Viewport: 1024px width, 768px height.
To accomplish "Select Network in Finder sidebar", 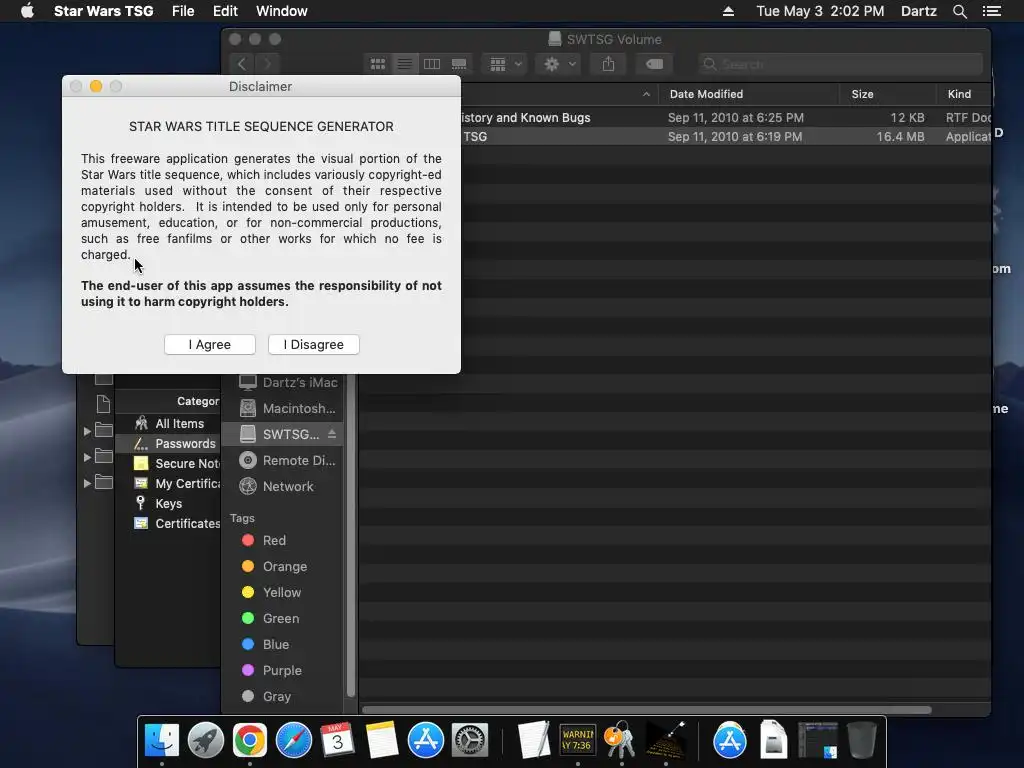I will coord(281,487).
